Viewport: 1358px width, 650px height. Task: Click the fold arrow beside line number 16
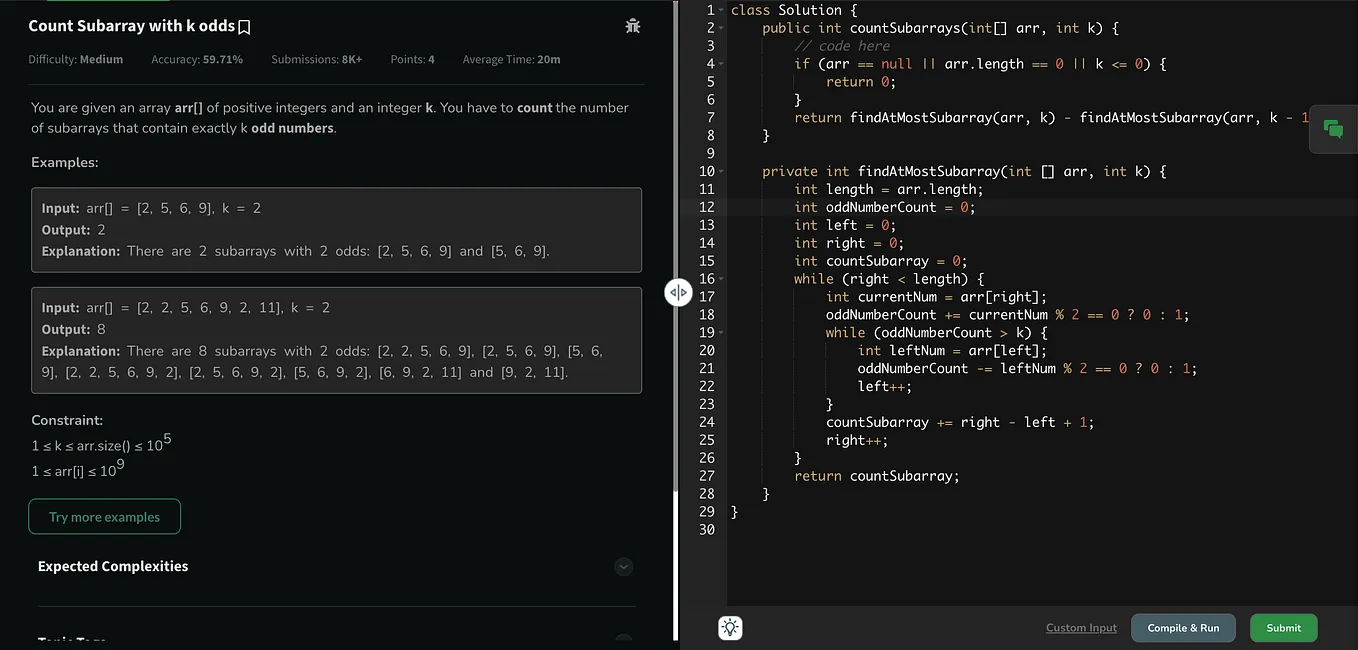pos(723,279)
